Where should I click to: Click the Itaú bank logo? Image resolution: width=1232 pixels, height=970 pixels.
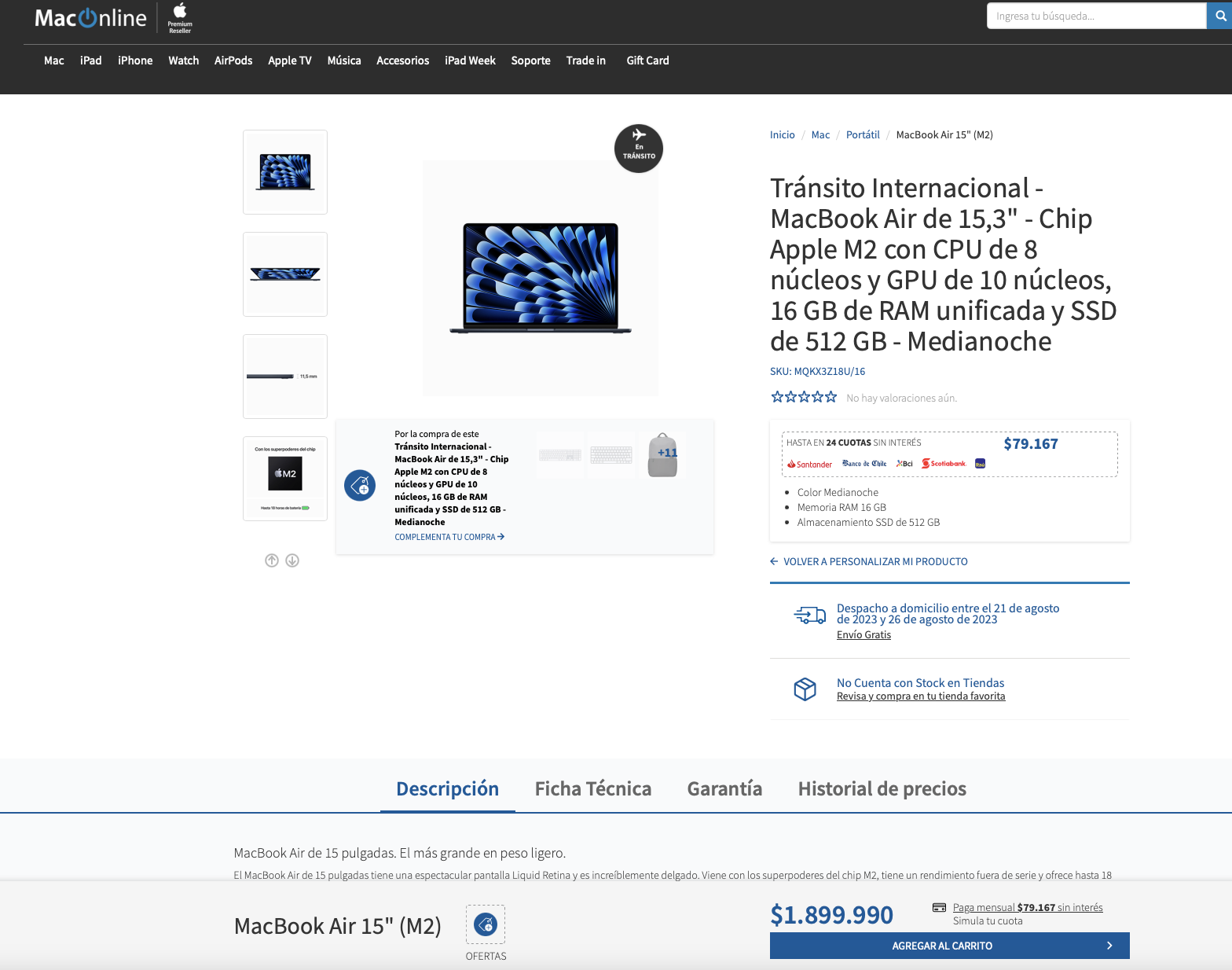coord(980,464)
